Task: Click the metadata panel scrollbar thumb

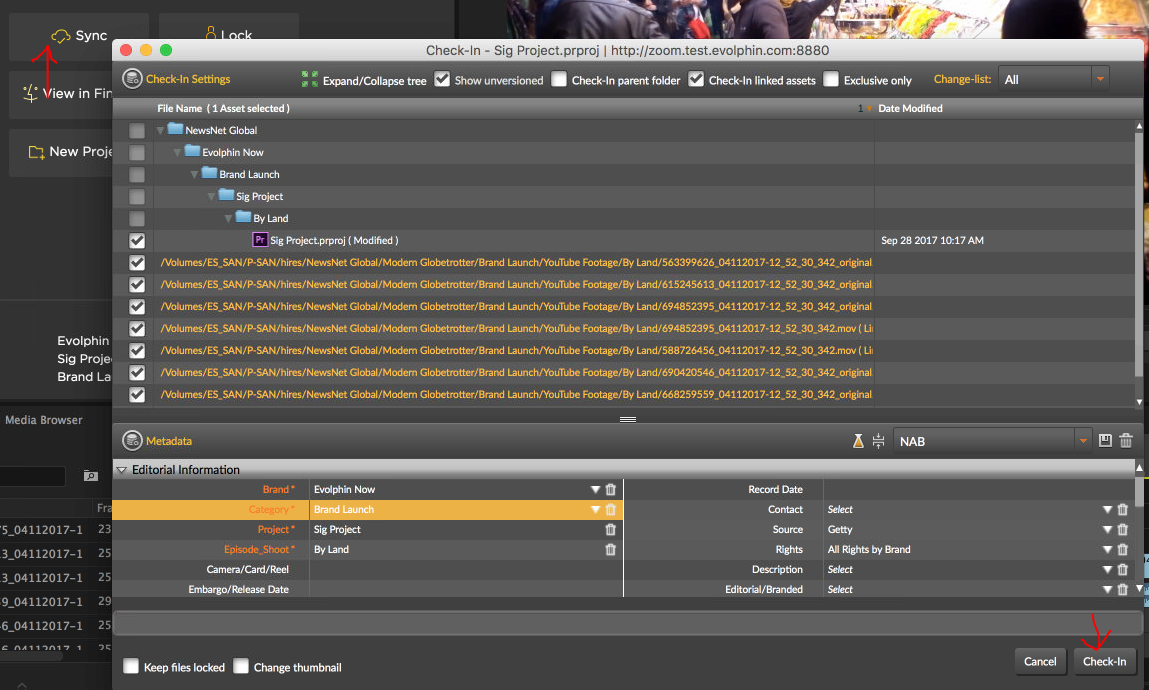Action: click(x=1139, y=491)
